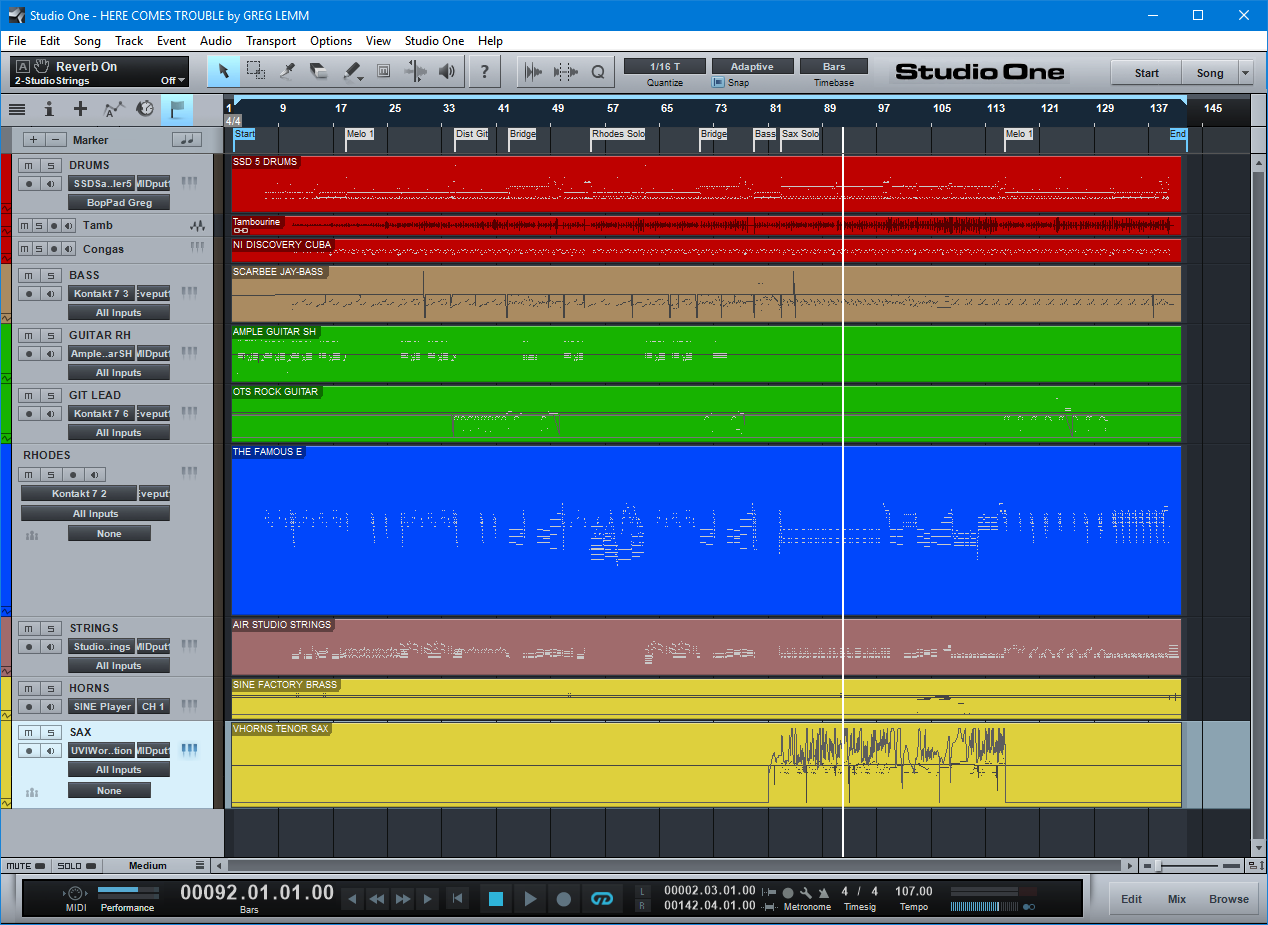Image resolution: width=1268 pixels, height=925 pixels.
Task: Open the File menu
Action: tap(17, 41)
